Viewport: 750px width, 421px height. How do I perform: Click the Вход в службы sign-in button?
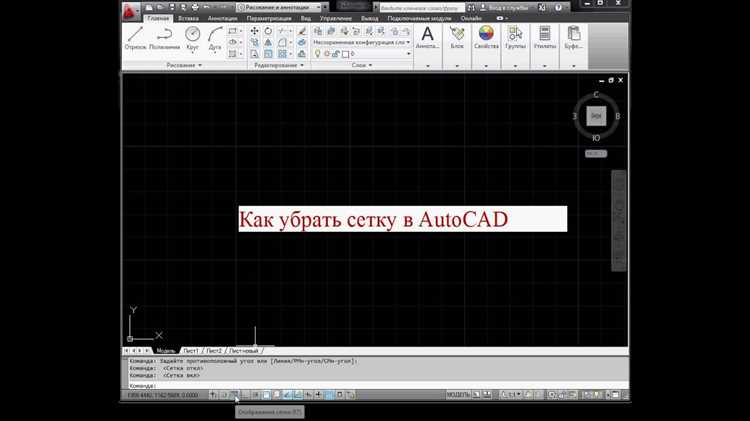pyautogui.click(x=505, y=8)
